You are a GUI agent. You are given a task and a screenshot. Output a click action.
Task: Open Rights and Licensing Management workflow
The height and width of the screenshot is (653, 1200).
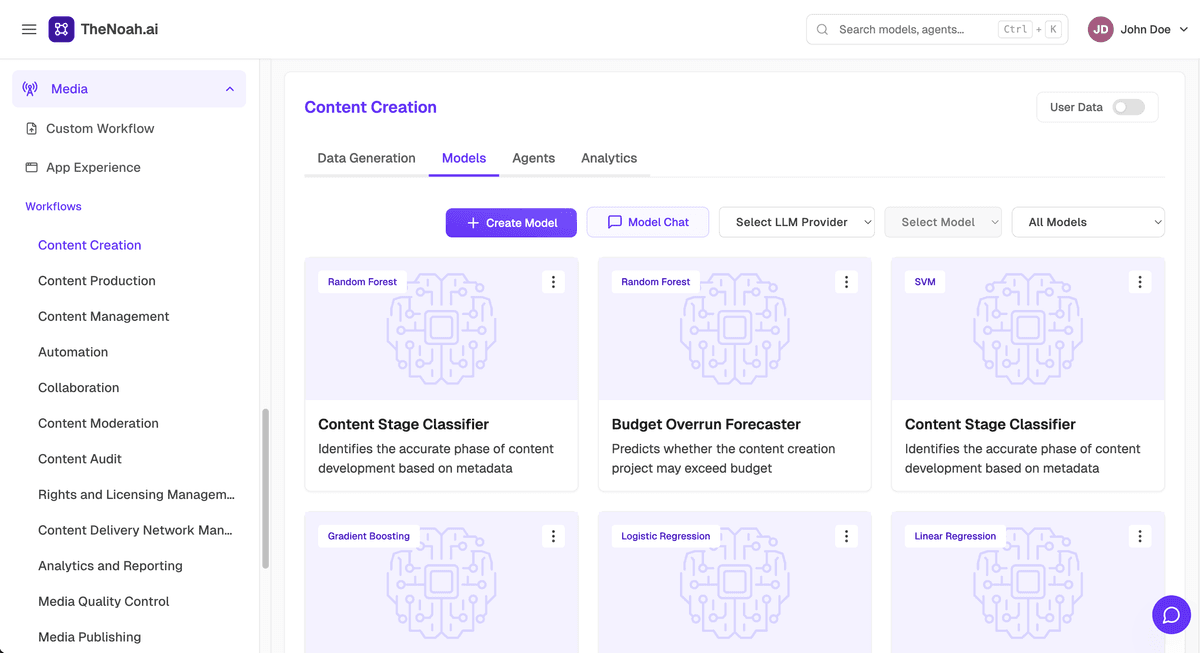[137, 495]
